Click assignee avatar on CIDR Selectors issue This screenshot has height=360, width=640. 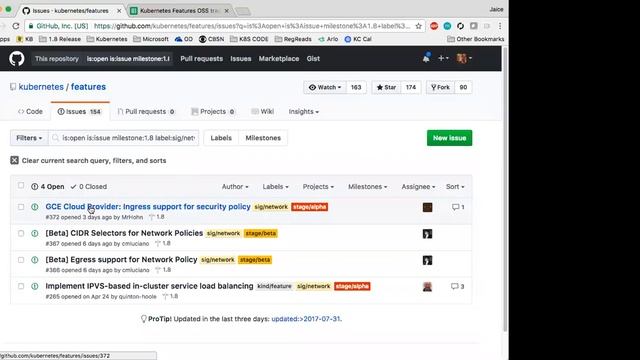(427, 234)
